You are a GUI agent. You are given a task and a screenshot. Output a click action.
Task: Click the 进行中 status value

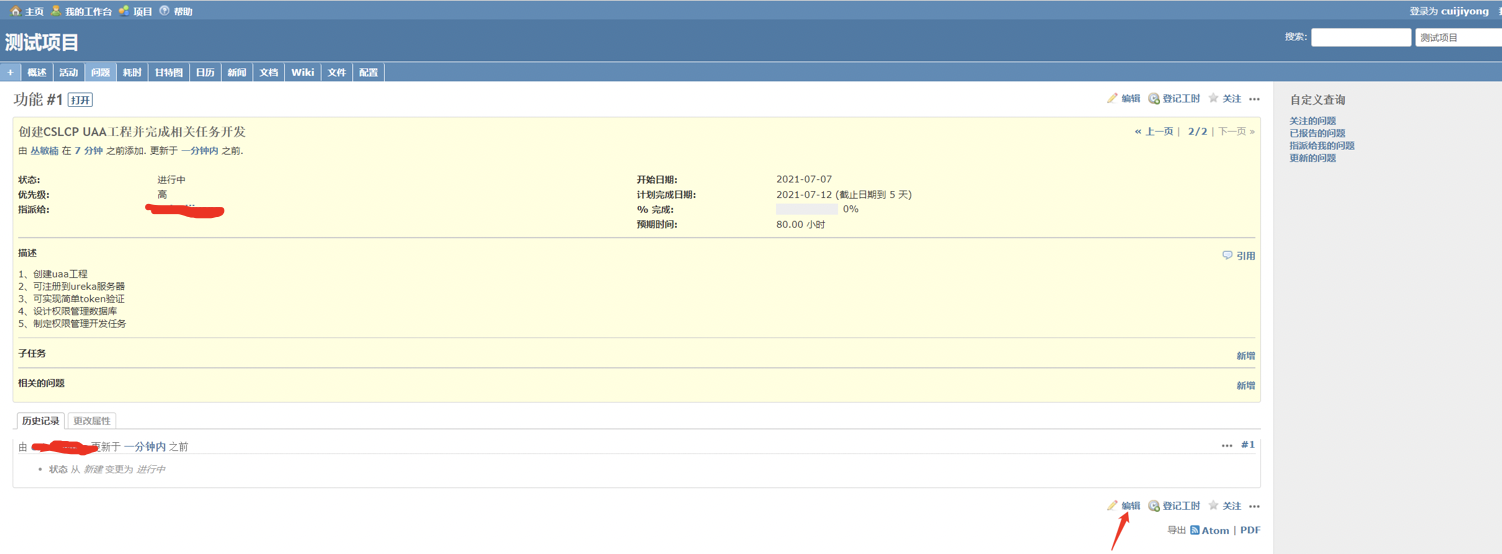pos(171,180)
